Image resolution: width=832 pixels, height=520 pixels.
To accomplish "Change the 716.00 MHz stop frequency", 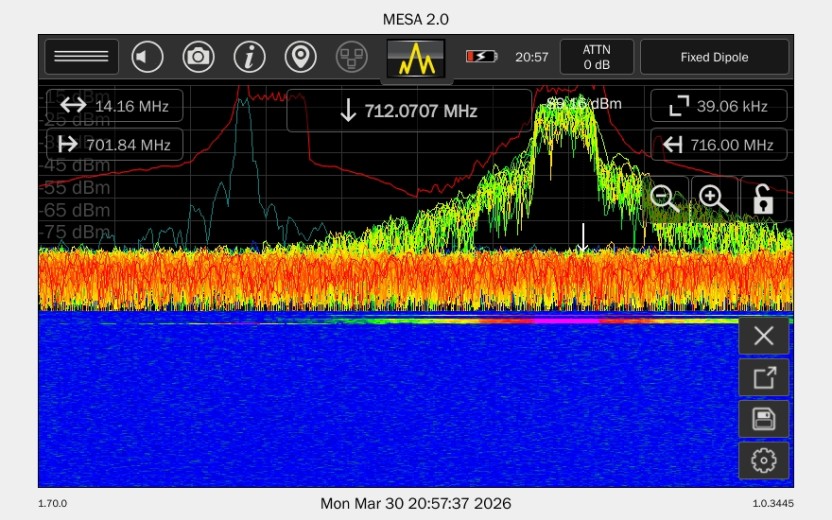I will tap(718, 145).
